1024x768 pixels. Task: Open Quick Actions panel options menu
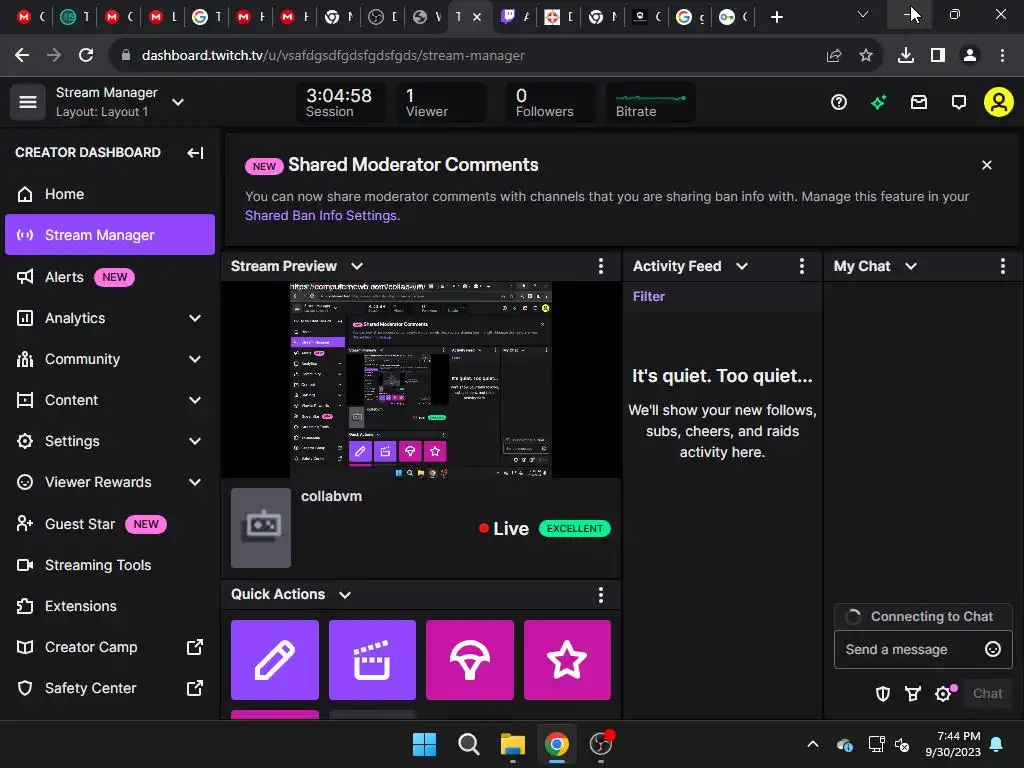(x=601, y=594)
